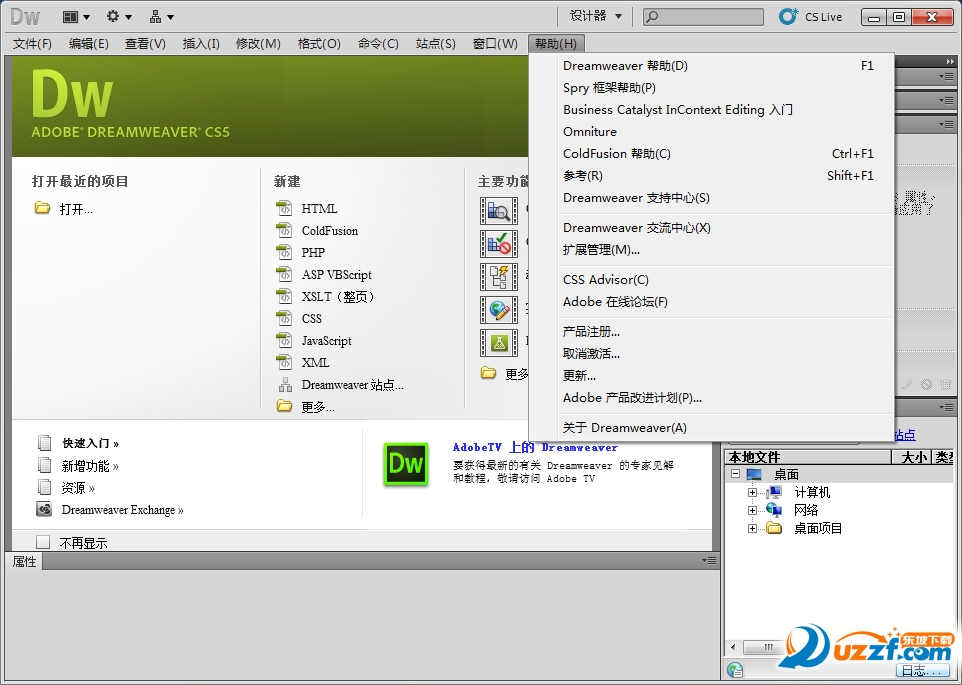This screenshot has width=962, height=685.
Task: Click the HTML new document icon
Action: click(x=284, y=209)
